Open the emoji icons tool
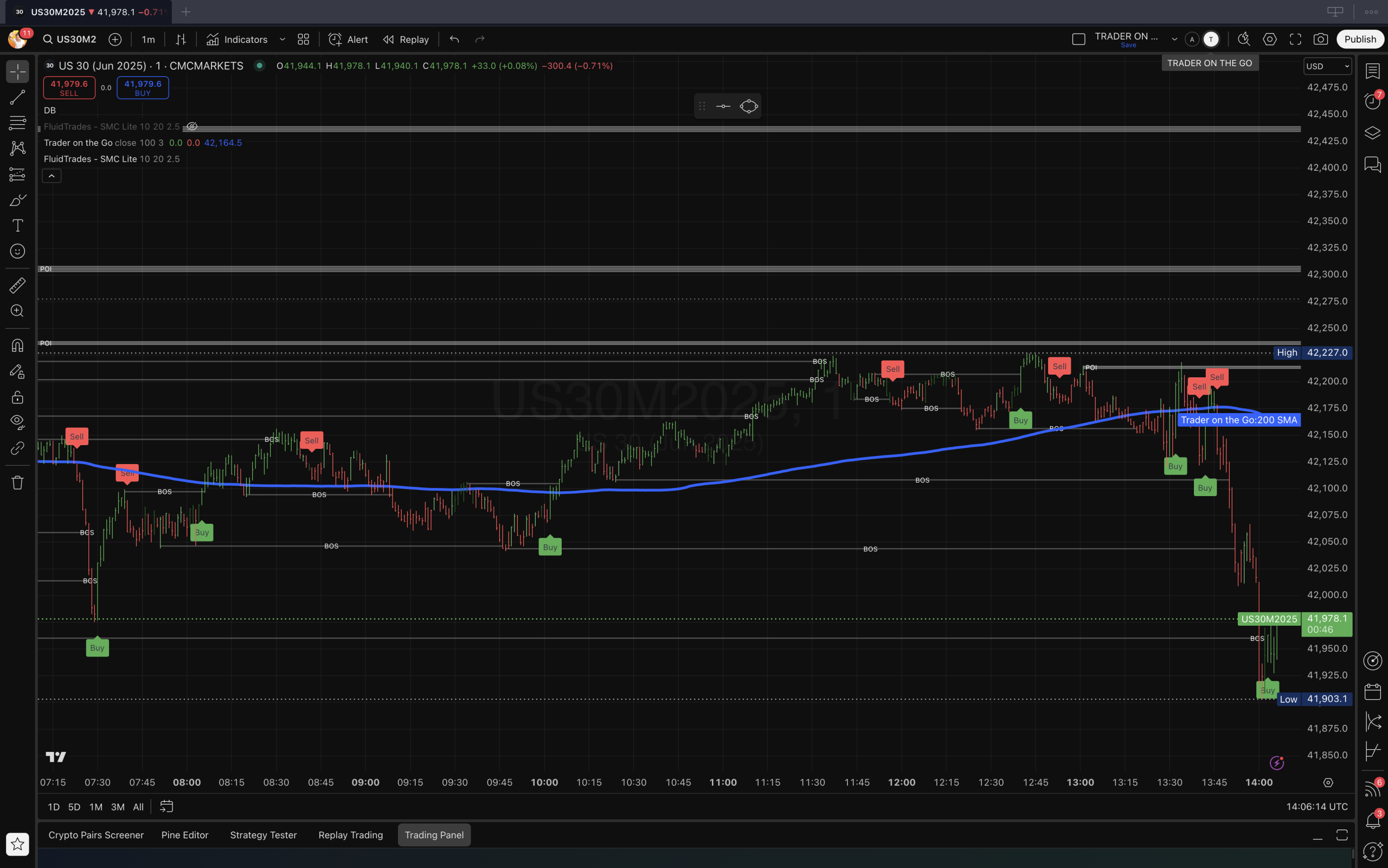This screenshot has width=1388, height=868. (18, 252)
